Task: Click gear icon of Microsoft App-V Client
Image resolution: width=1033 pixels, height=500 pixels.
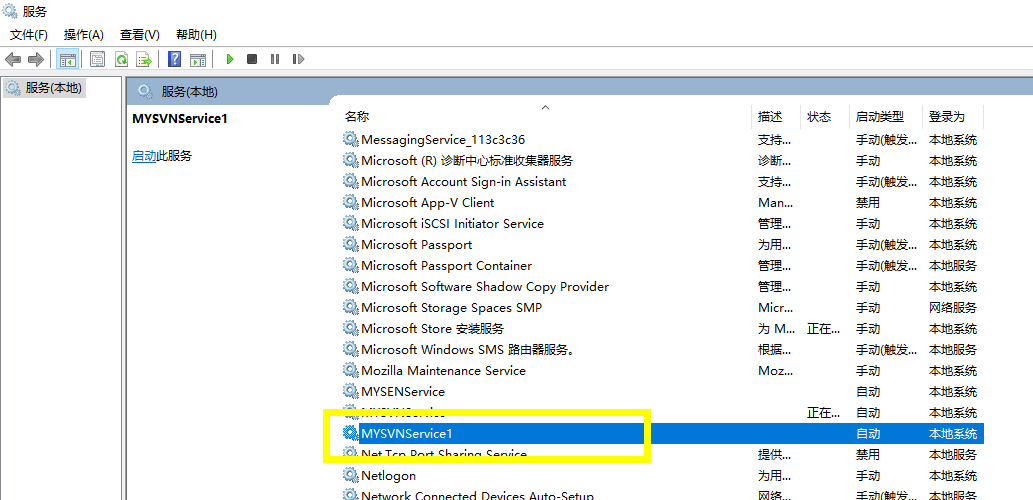Action: coord(350,202)
